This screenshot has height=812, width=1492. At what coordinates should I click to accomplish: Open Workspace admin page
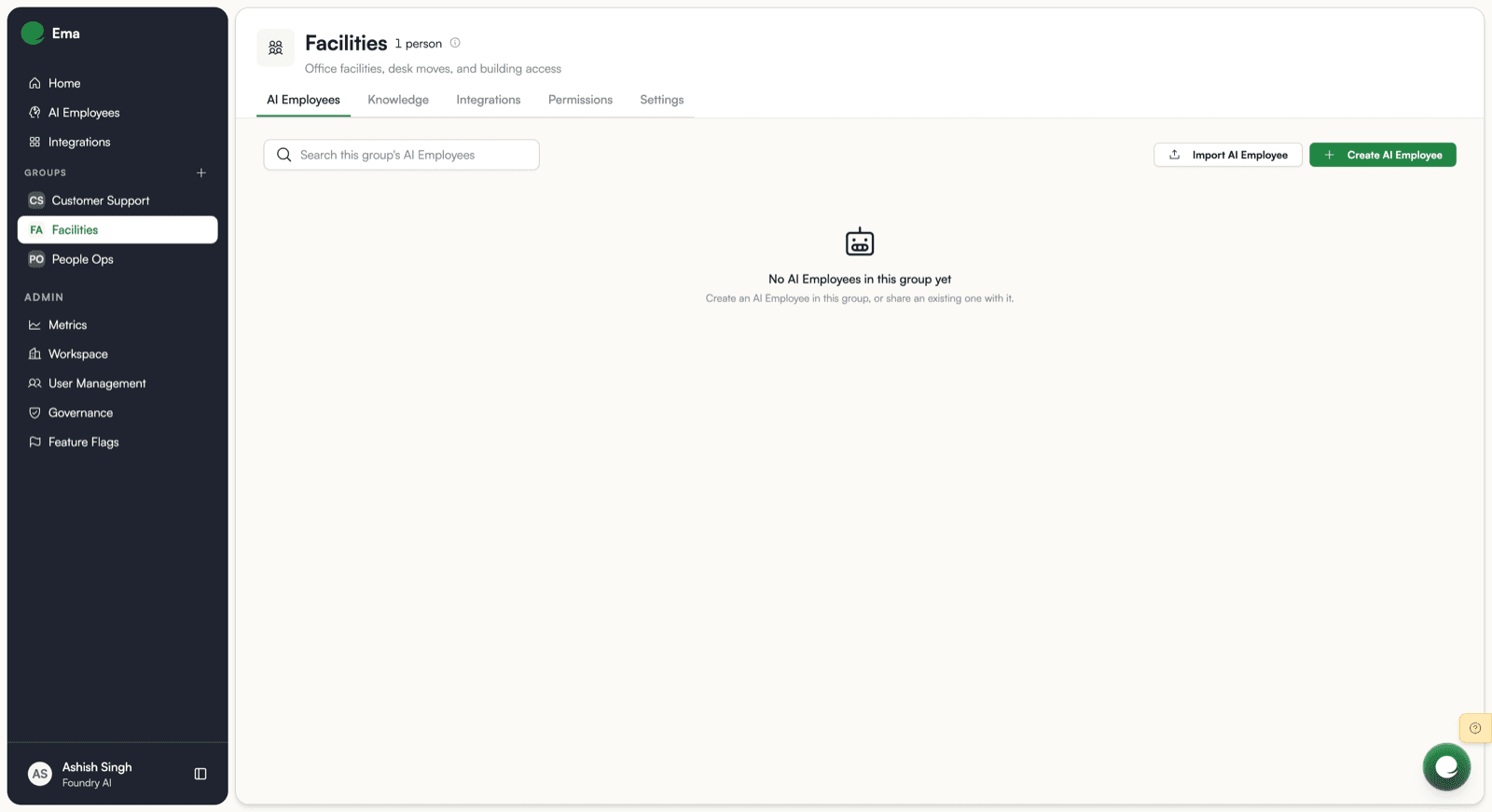coord(117,354)
